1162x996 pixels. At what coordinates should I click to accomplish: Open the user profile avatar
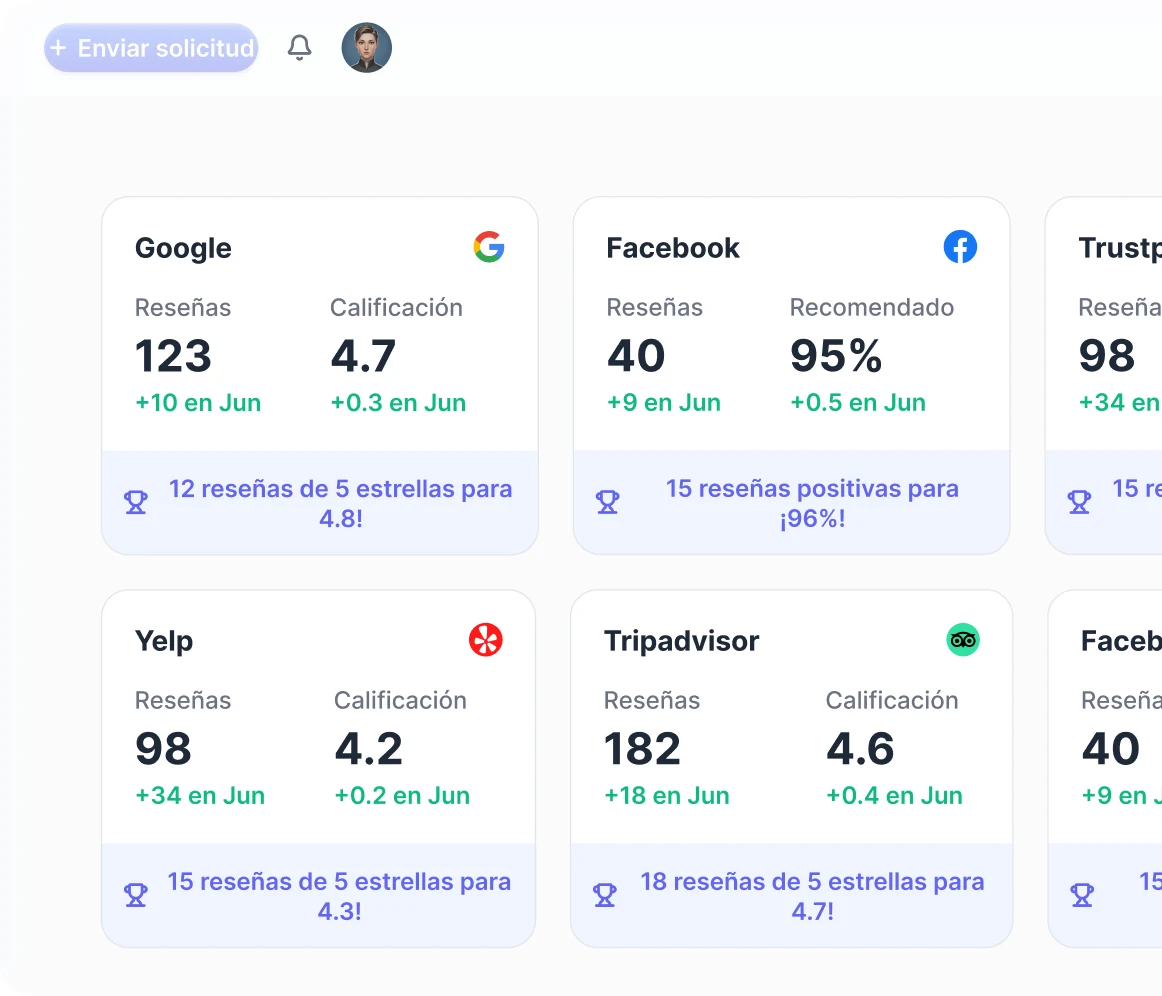pos(366,48)
